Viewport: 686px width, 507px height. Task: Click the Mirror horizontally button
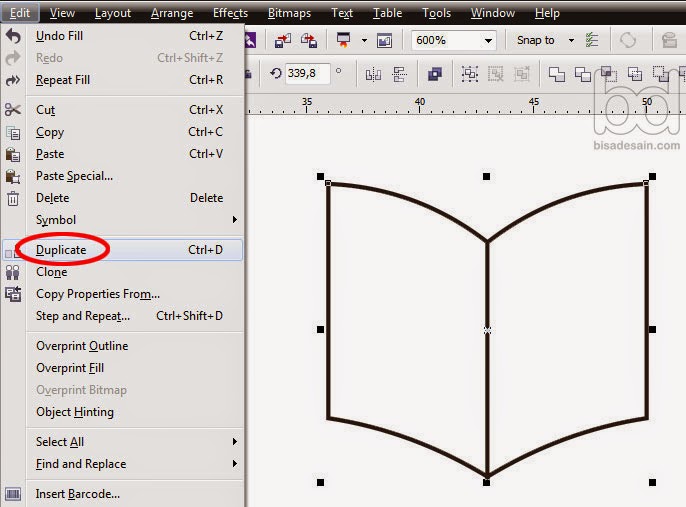[373, 74]
